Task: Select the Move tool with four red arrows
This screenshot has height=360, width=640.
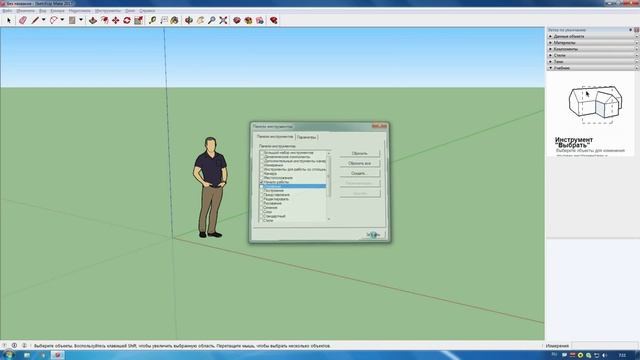Action: coord(116,20)
